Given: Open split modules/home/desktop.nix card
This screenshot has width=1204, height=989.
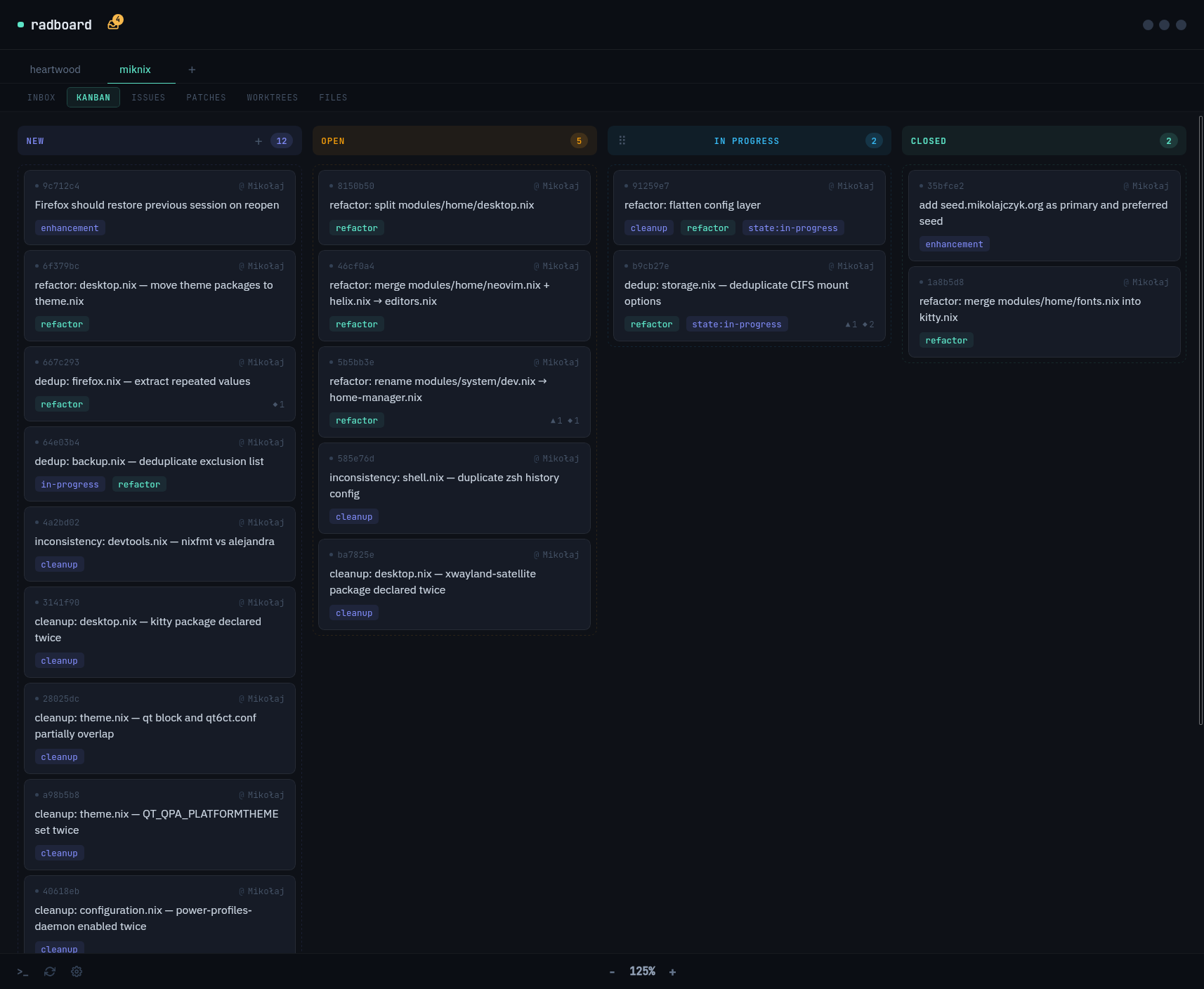Looking at the screenshot, I should pos(454,207).
